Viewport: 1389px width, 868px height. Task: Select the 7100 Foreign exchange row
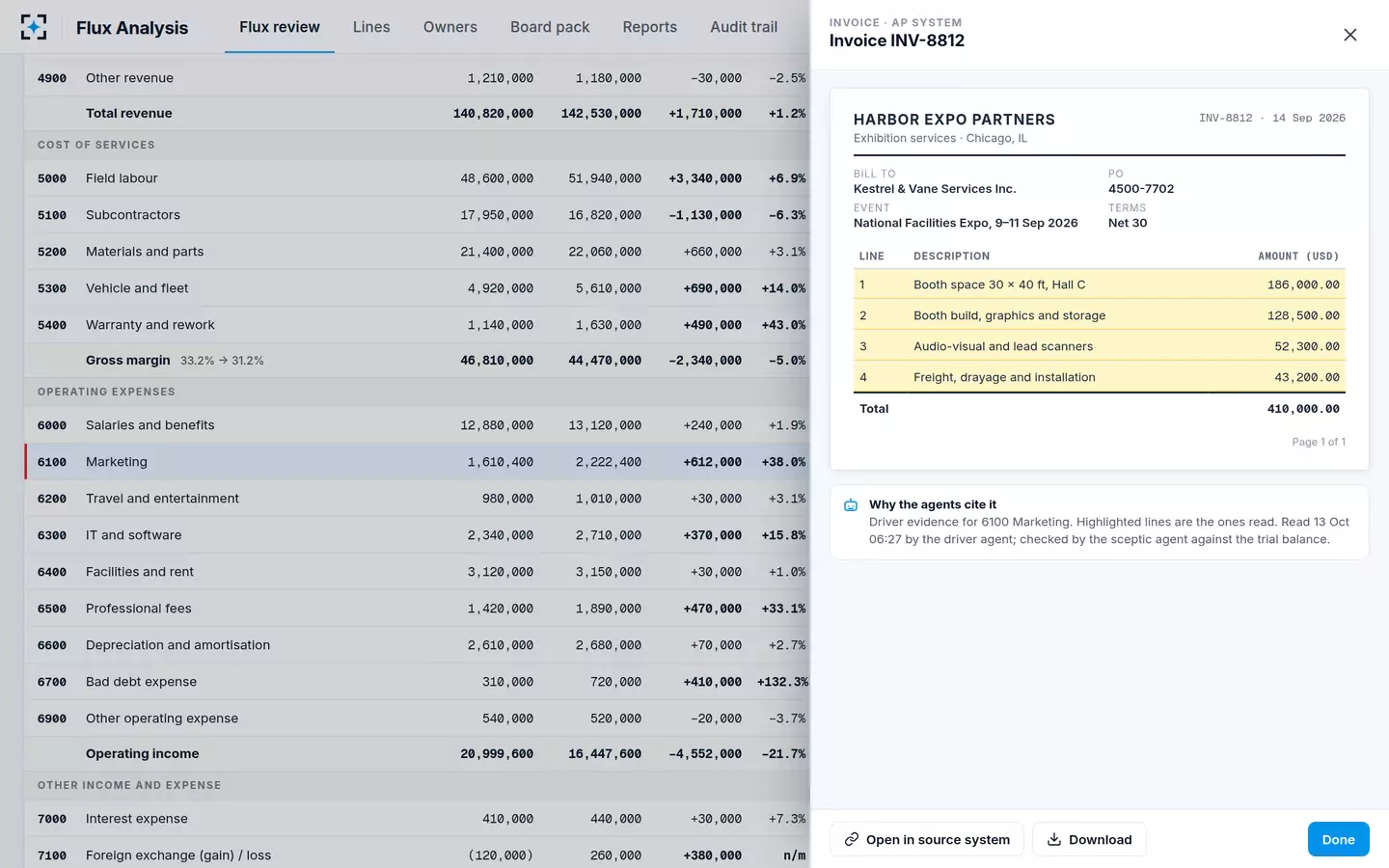click(418, 855)
